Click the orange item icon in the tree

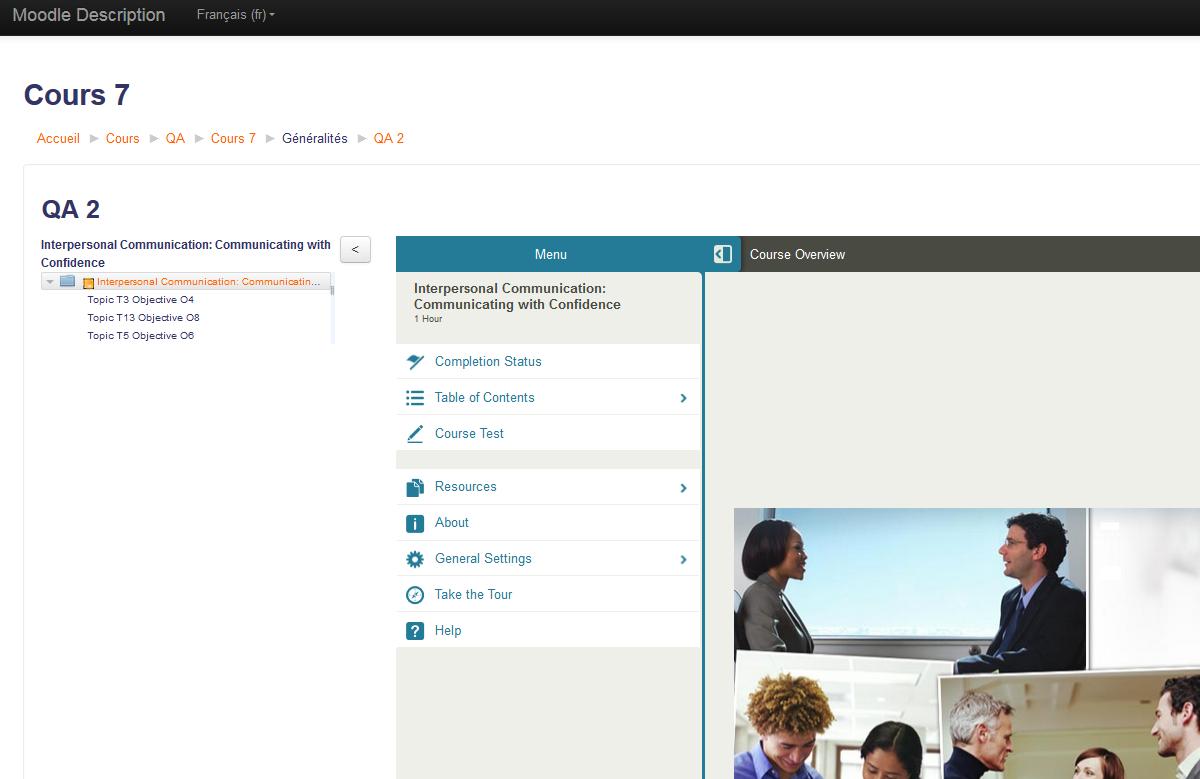88,283
